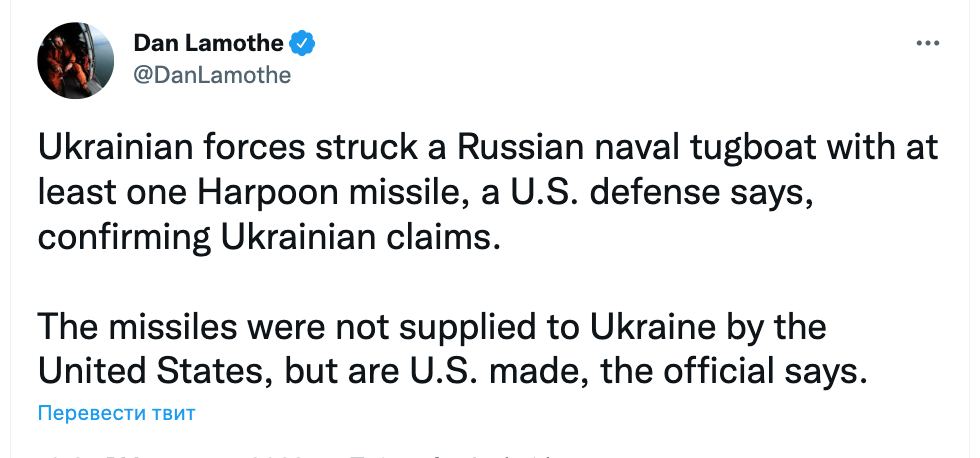This screenshot has height=458, width=980.
Task: Click the display name Dan Lamothe
Action: point(210,43)
